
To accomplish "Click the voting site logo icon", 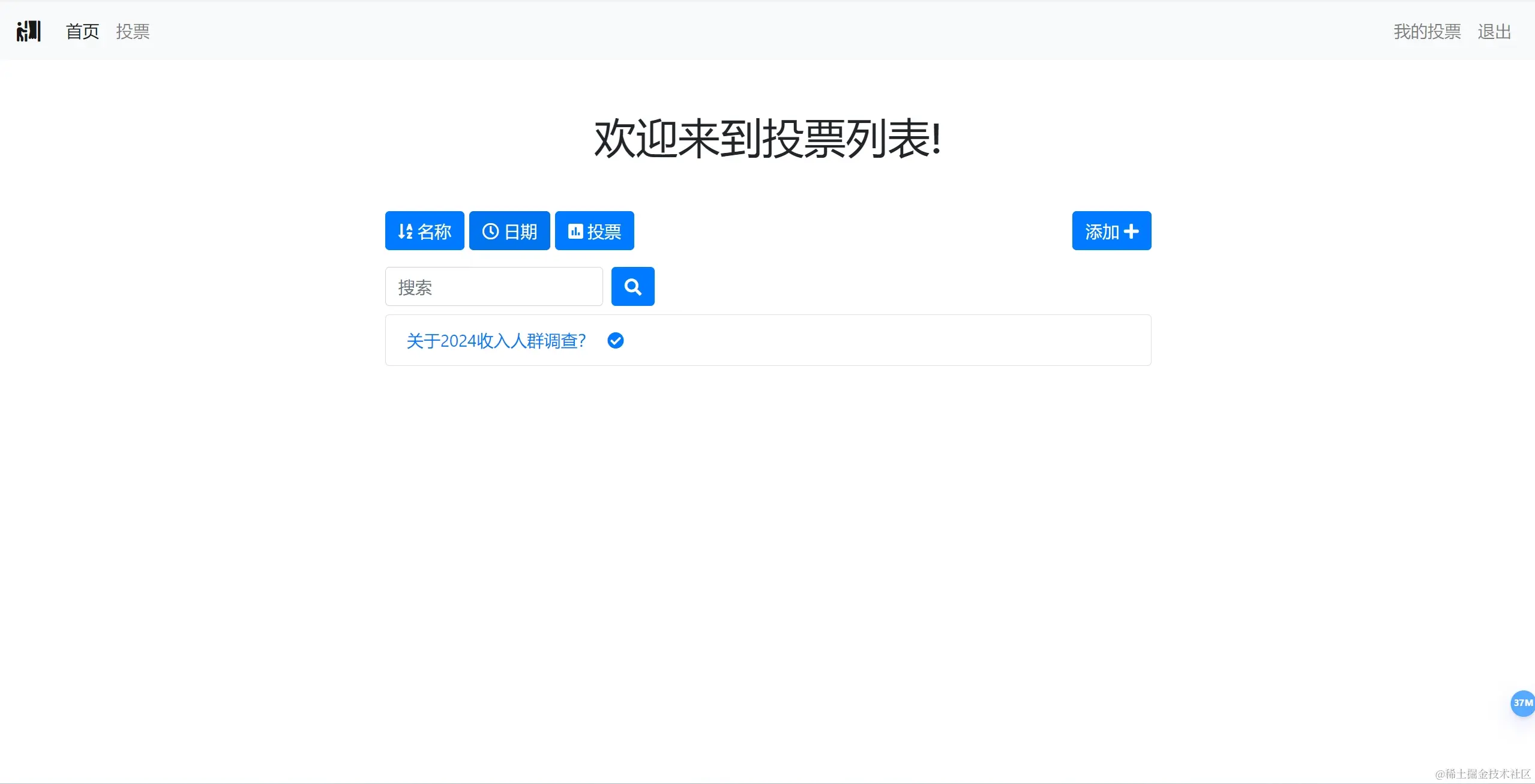I will click(28, 31).
